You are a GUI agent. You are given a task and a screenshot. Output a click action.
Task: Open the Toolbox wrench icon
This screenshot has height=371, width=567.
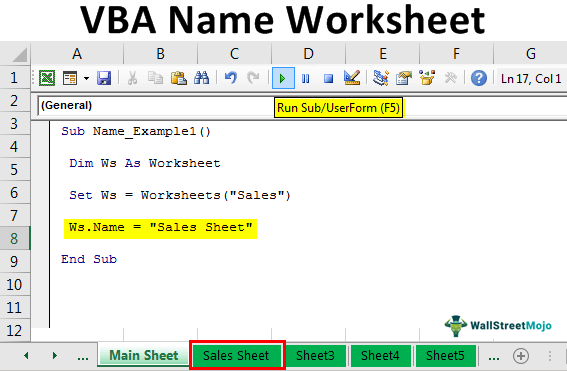(x=450, y=78)
